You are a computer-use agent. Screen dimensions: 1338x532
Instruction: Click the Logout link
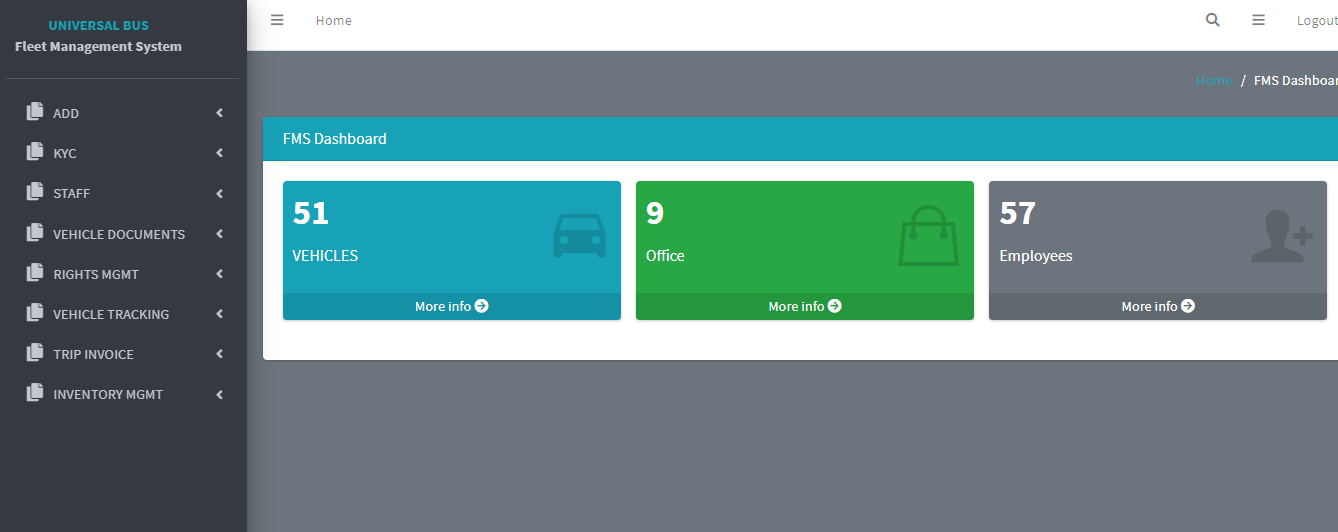coord(1317,20)
